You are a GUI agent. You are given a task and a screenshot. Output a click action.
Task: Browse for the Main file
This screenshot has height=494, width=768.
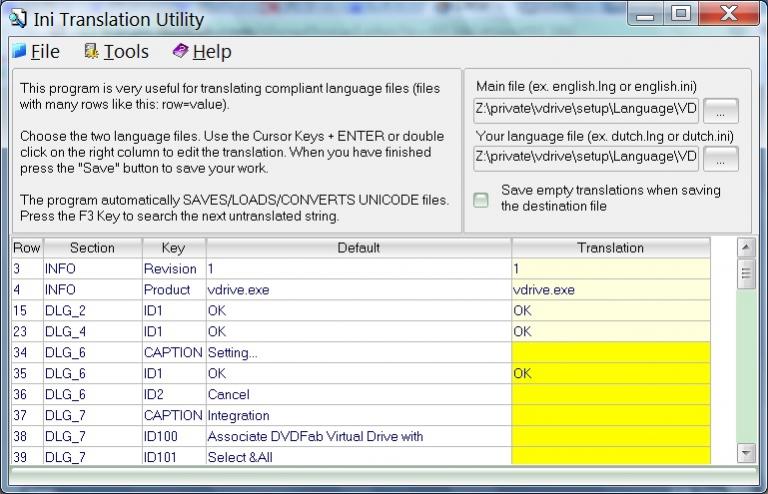tap(721, 110)
